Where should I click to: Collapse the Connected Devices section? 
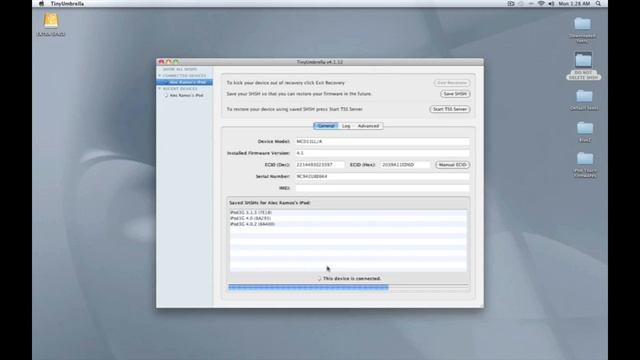click(x=160, y=76)
